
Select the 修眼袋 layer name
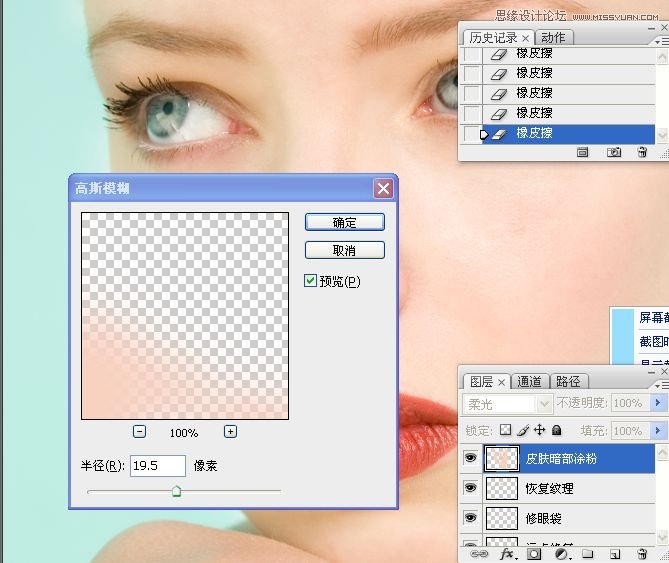point(544,518)
